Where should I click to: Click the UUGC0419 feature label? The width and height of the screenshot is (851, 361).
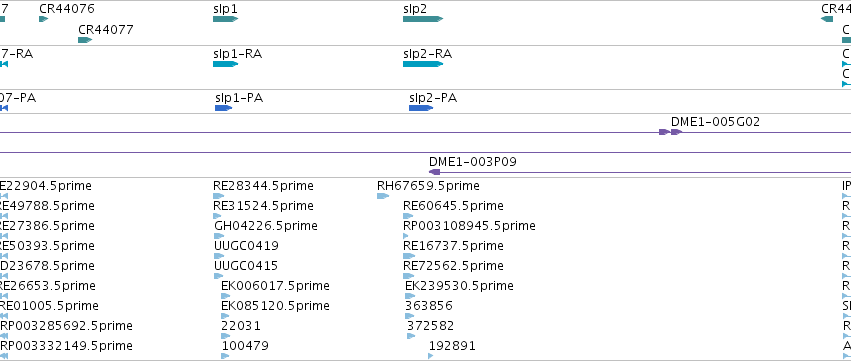coord(246,245)
